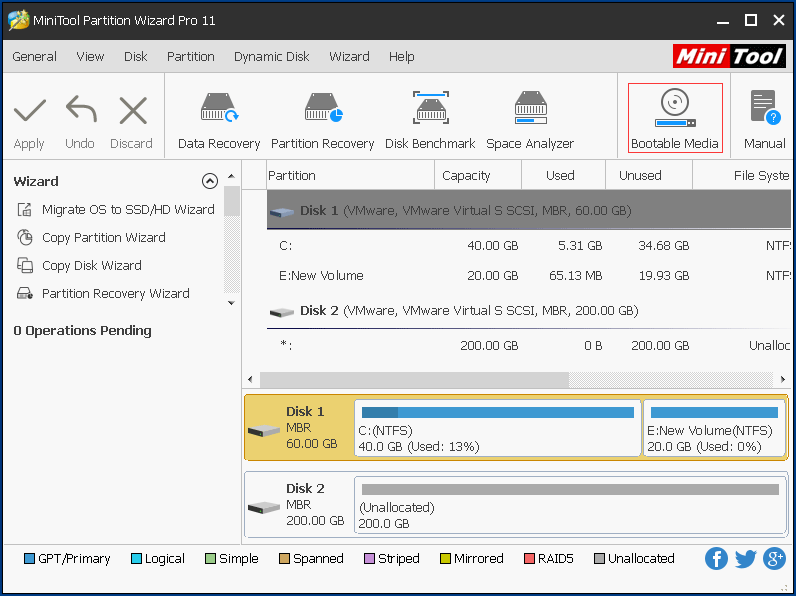The height and width of the screenshot is (596, 796).
Task: Click the Copy Disk Wizard icon
Action: [x=24, y=265]
